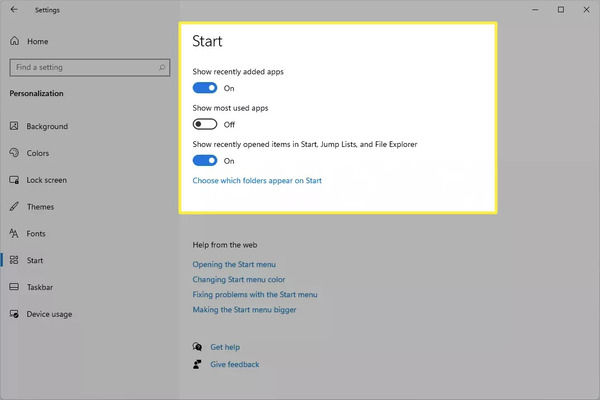Screen dimensions: 600x400
Task: Open Device usage via its icon
Action: click(x=14, y=314)
